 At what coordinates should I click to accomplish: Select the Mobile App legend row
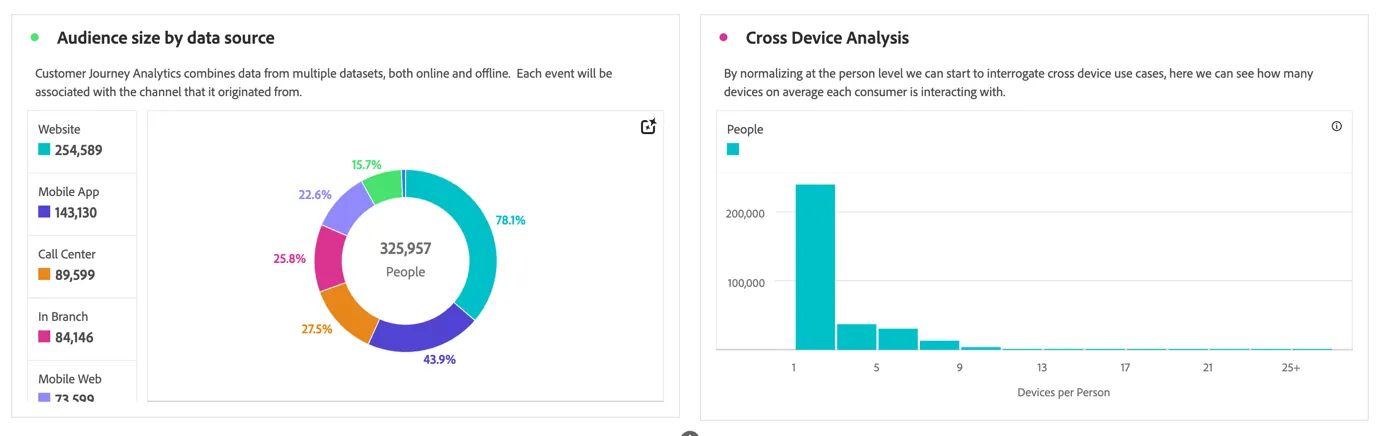[x=82, y=203]
